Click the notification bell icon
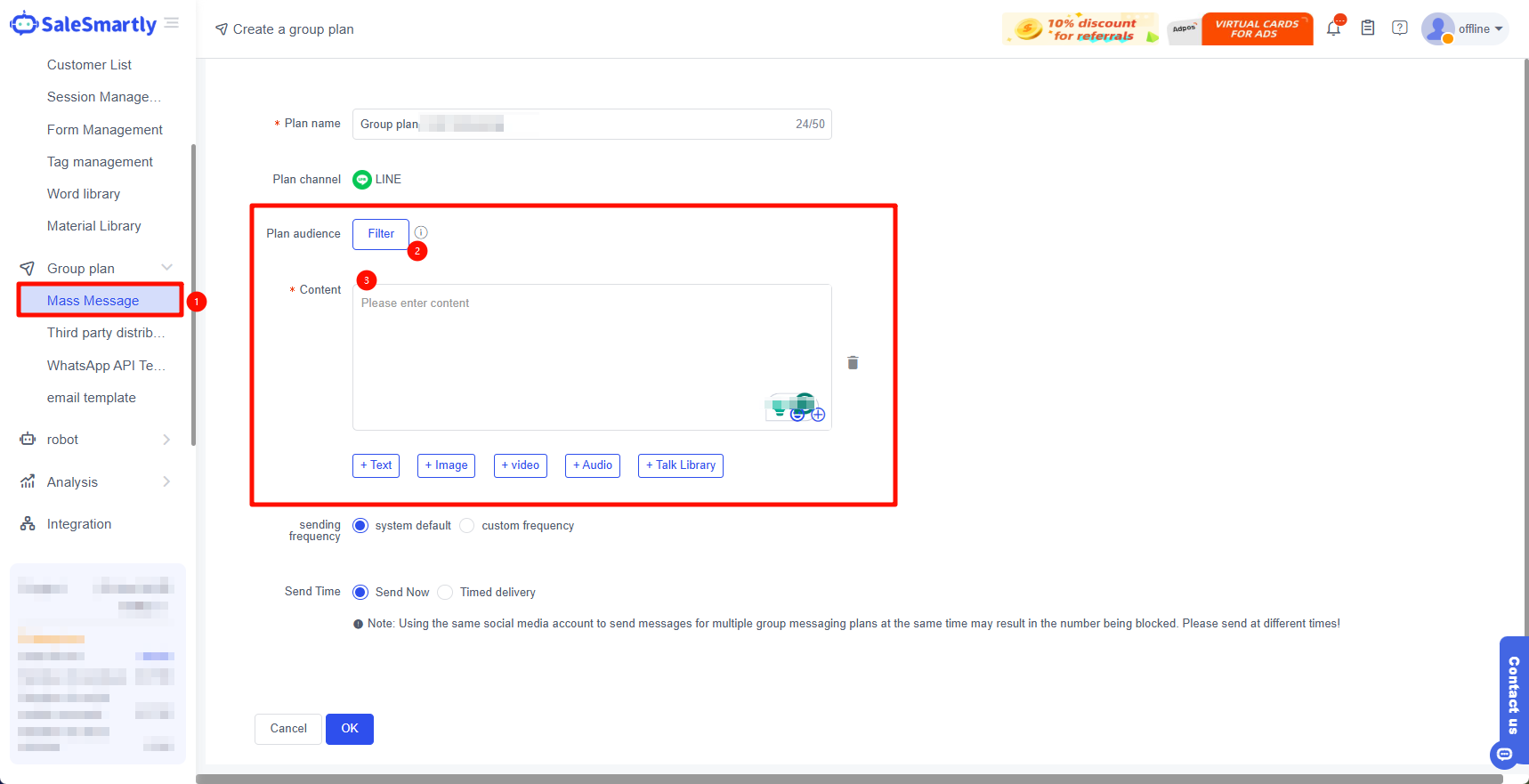 click(x=1333, y=28)
